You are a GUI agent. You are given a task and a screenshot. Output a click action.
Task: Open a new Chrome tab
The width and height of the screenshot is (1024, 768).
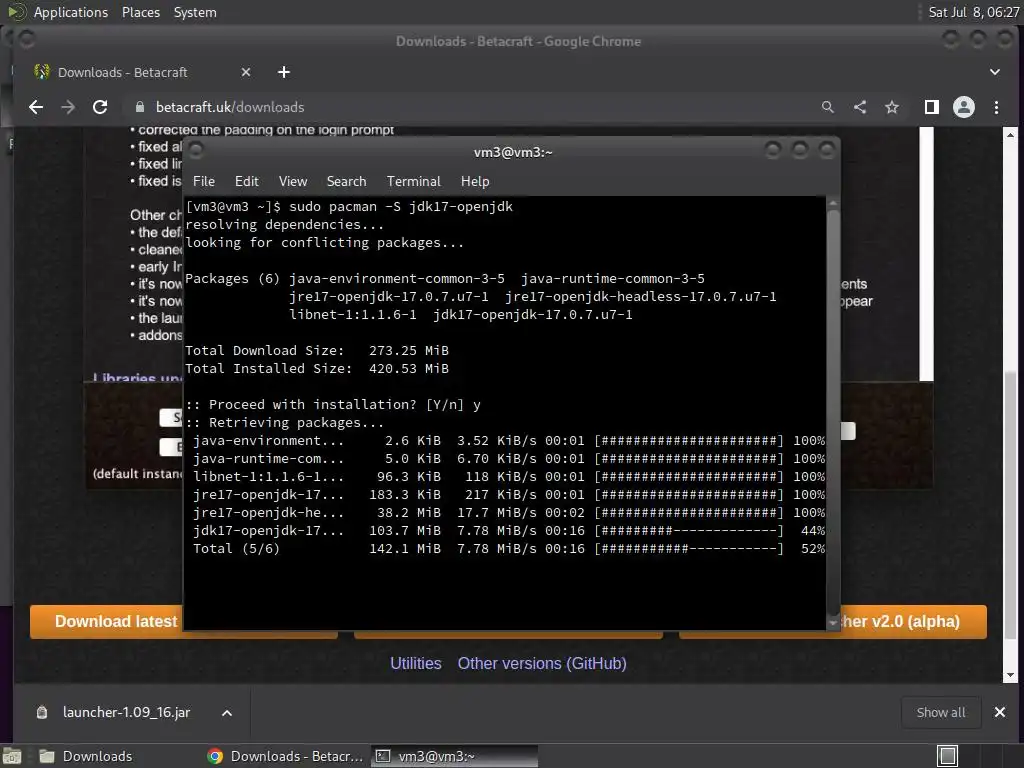point(283,72)
